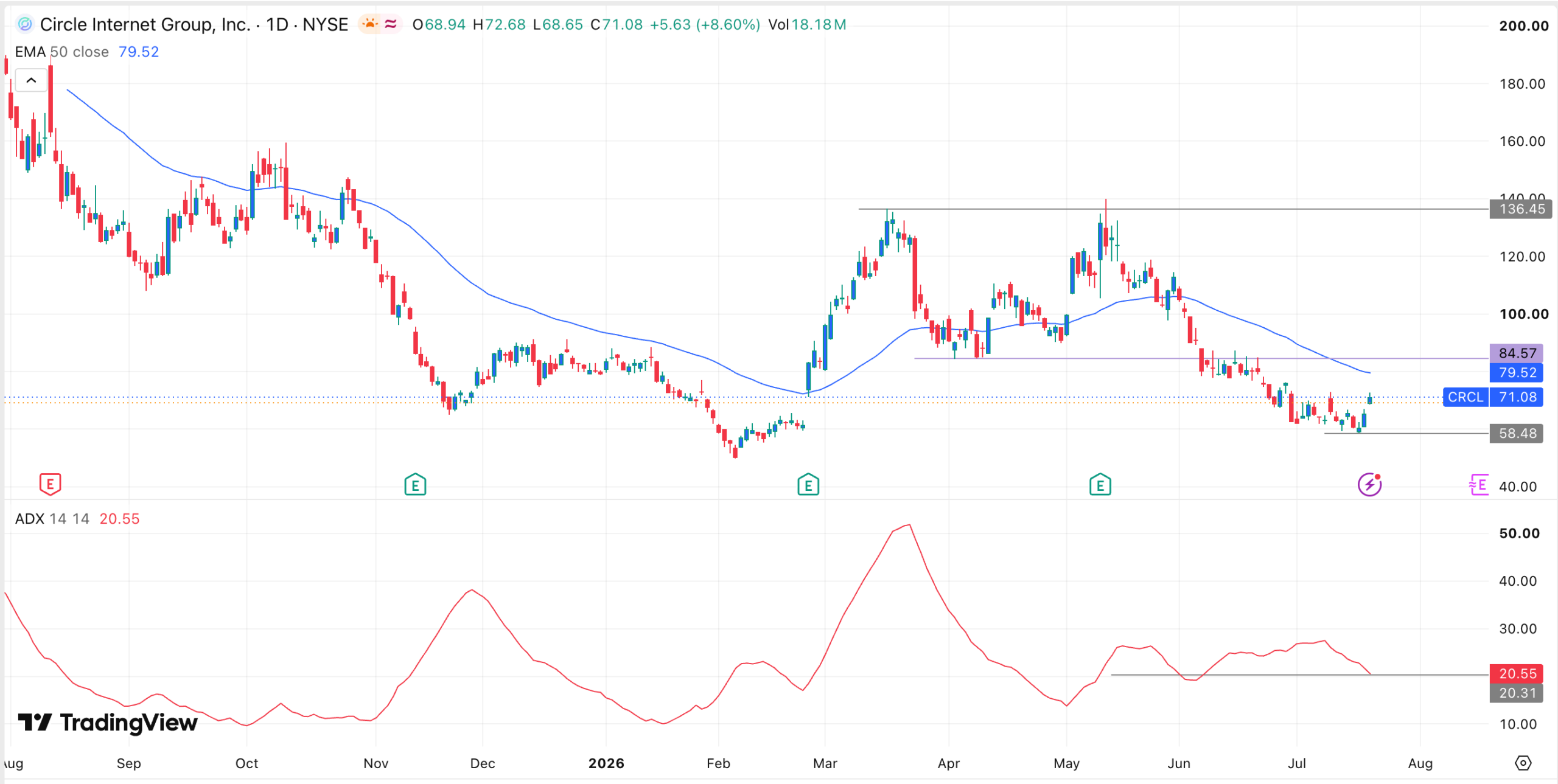Viewport: 1558px width, 784px height.
Task: Click the 50.00 ADX axis label
Action: coord(1519,533)
